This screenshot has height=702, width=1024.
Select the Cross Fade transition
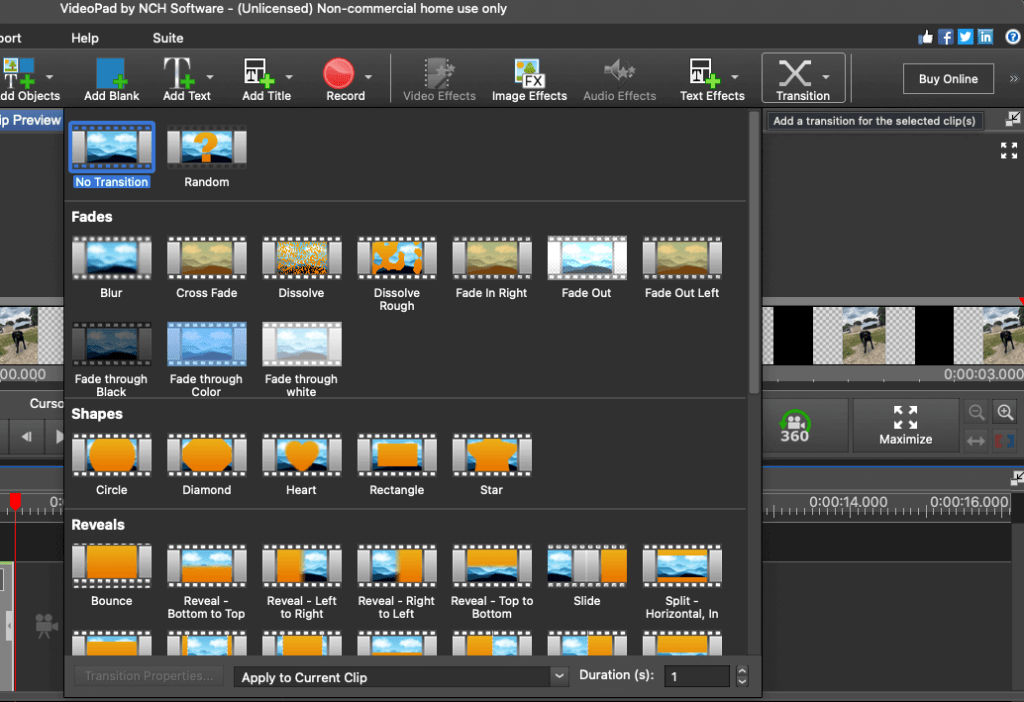[206, 258]
